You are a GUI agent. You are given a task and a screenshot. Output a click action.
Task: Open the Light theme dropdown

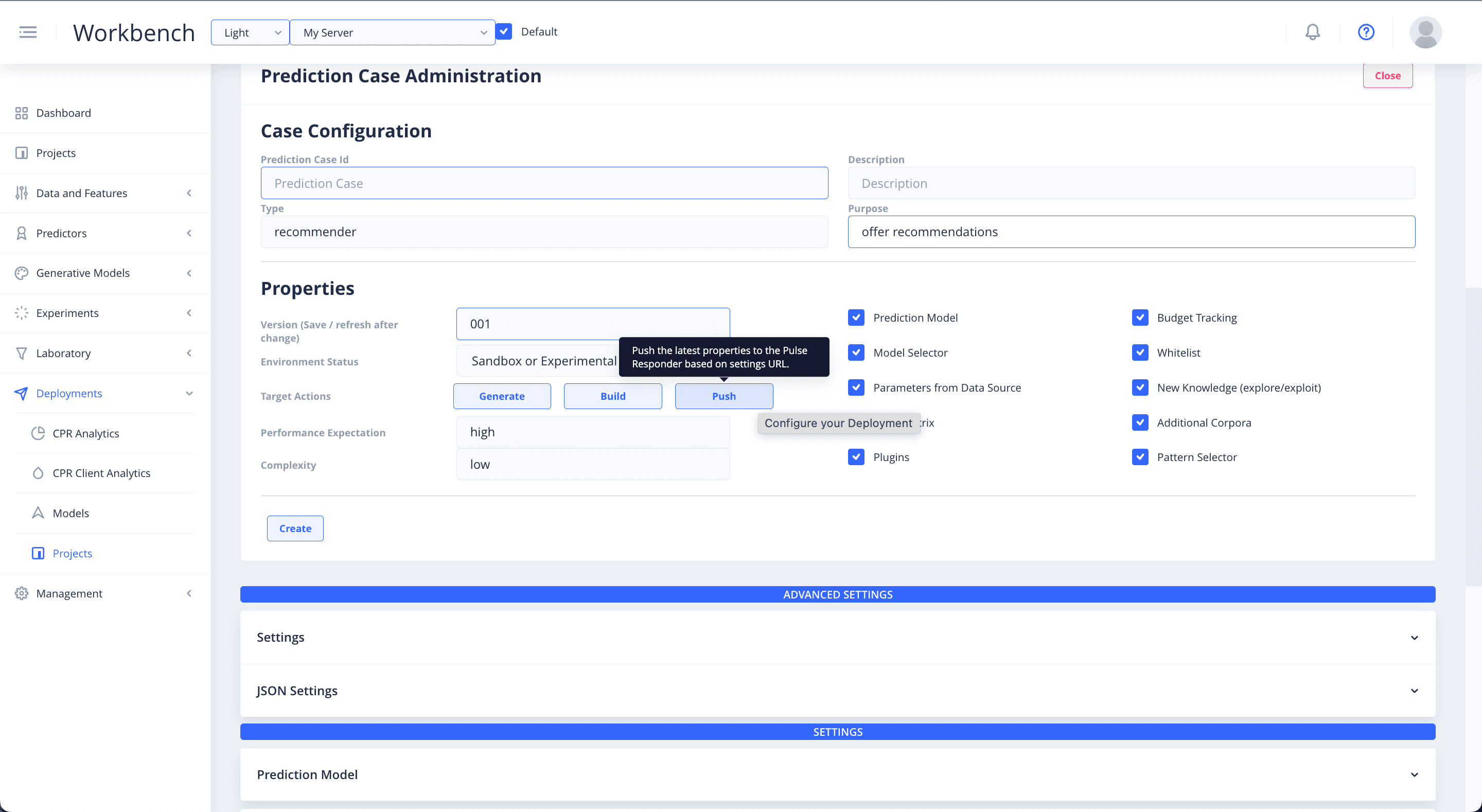(250, 32)
